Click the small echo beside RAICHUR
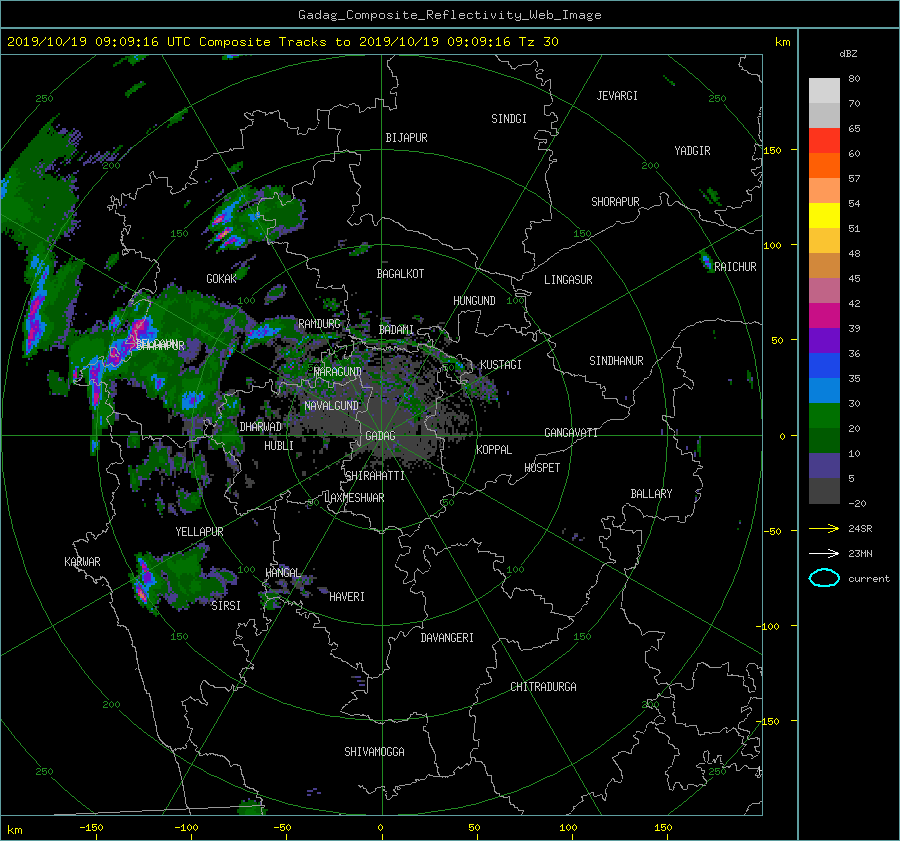 707,262
